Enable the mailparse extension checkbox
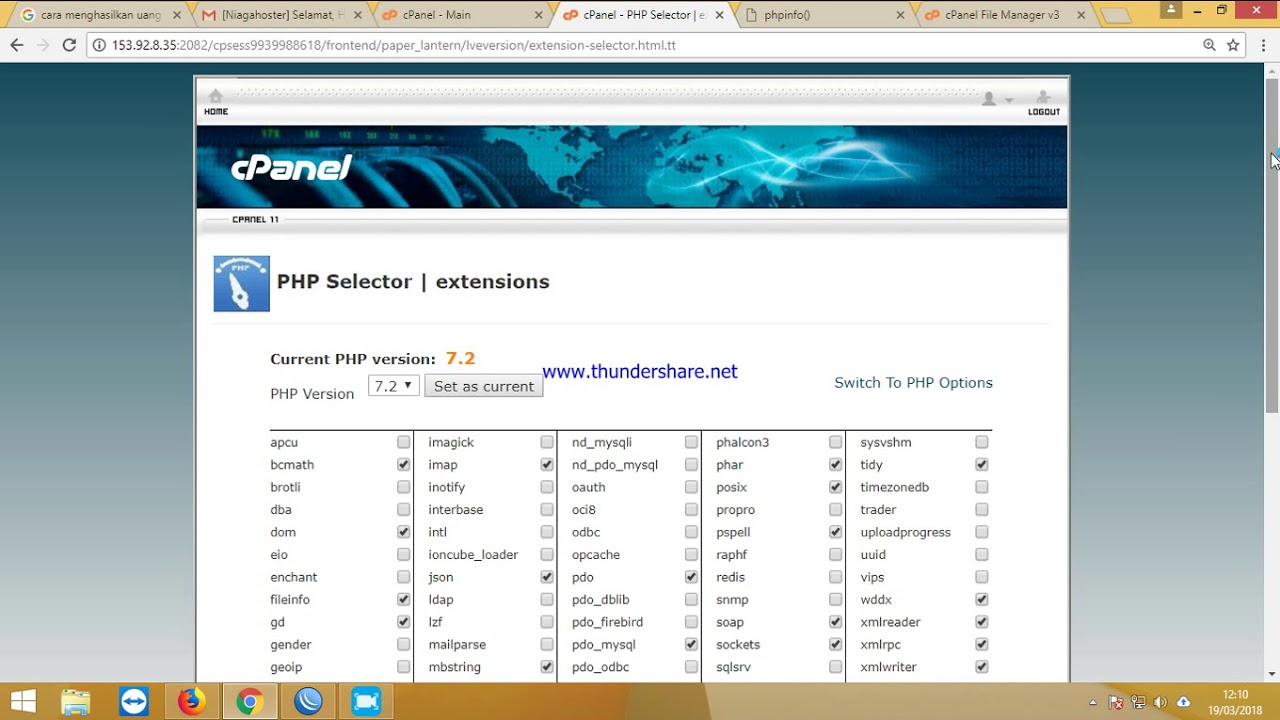Image resolution: width=1280 pixels, height=720 pixels. point(547,645)
